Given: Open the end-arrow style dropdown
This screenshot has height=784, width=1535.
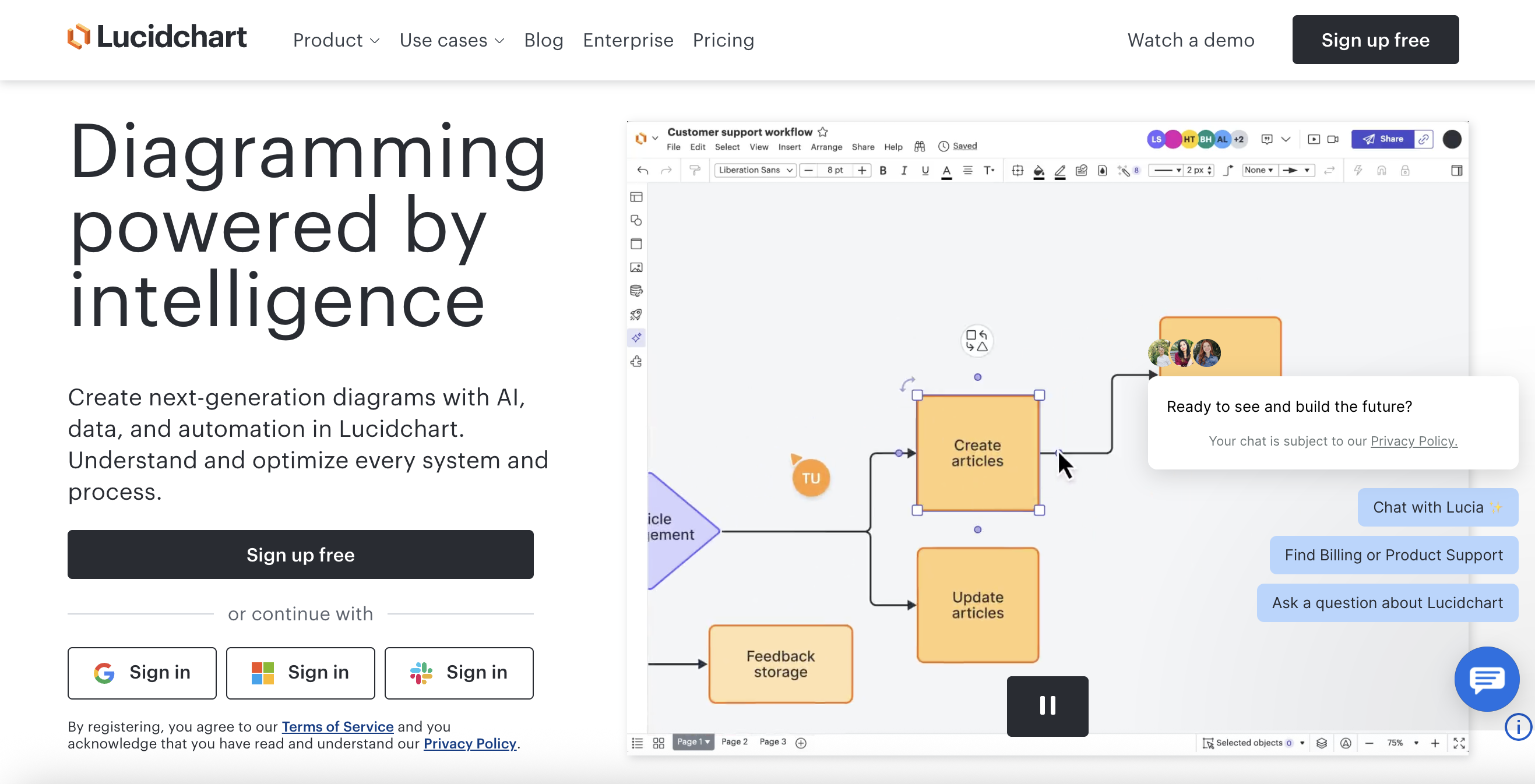Looking at the screenshot, I should [1295, 171].
